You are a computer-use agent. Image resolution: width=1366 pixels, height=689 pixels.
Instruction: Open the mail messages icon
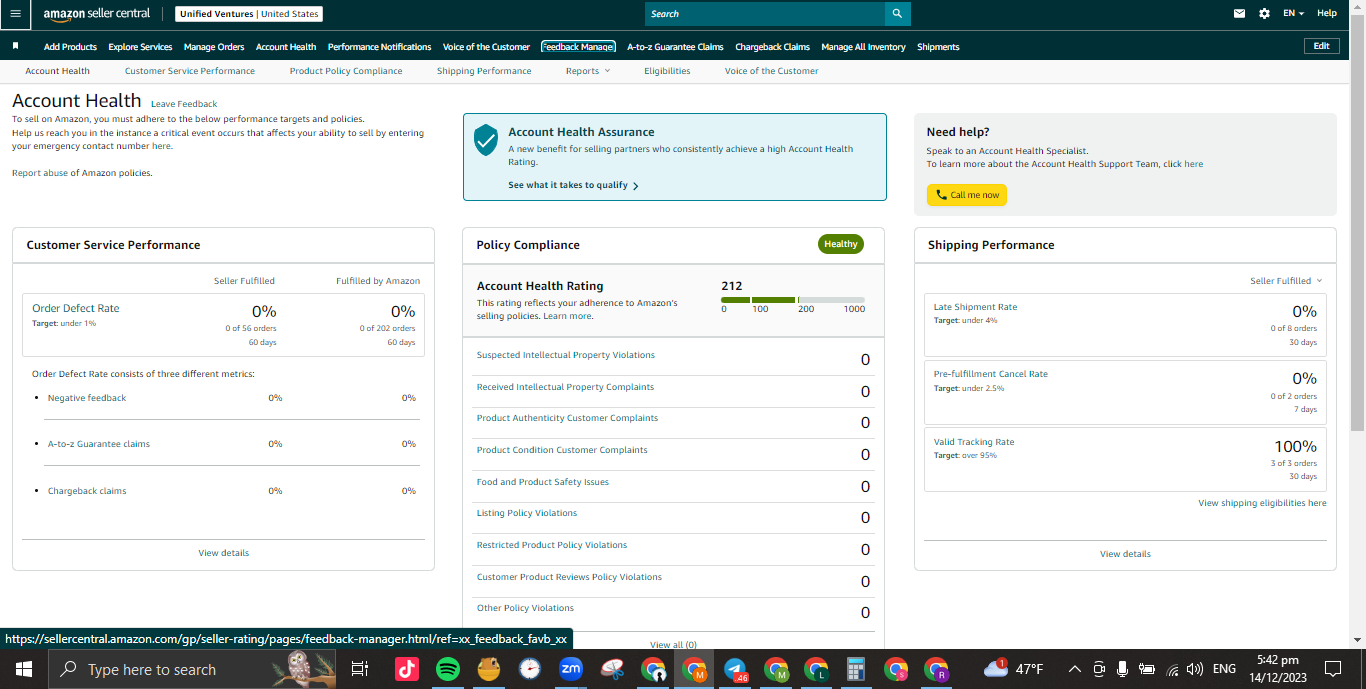coord(1240,14)
